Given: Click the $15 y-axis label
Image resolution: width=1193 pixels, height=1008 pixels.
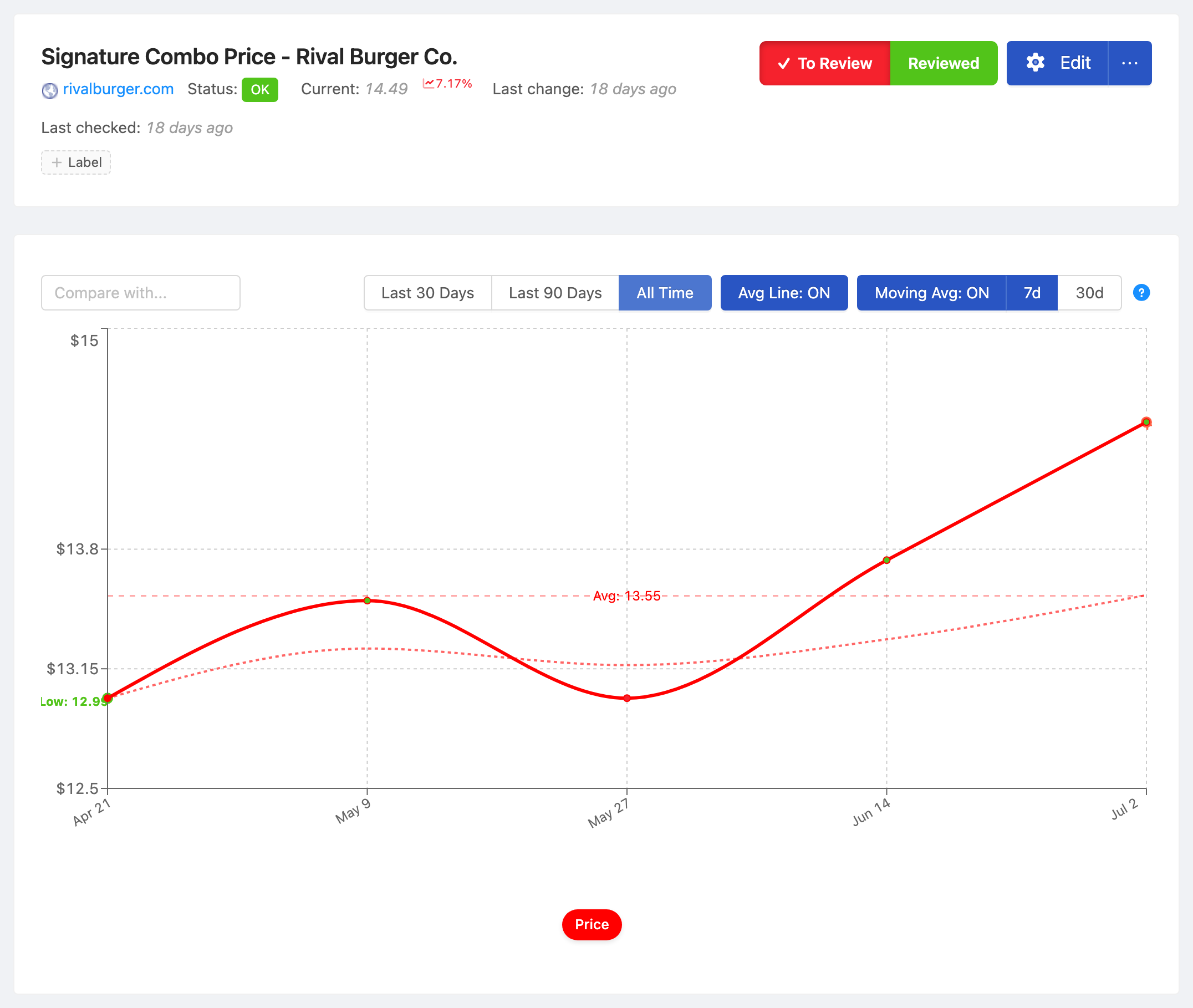Looking at the screenshot, I should tap(84, 340).
